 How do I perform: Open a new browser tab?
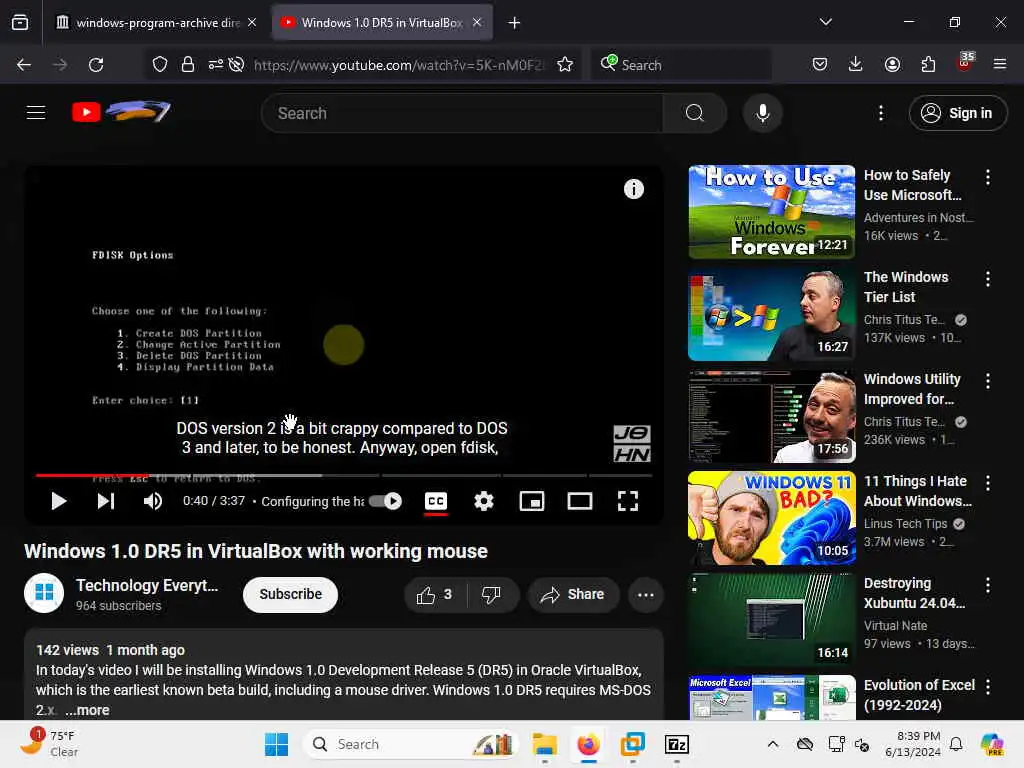(x=515, y=23)
